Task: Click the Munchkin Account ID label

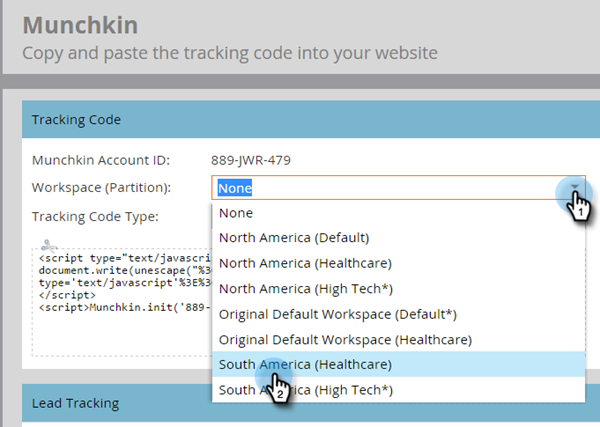Action: coord(101,160)
